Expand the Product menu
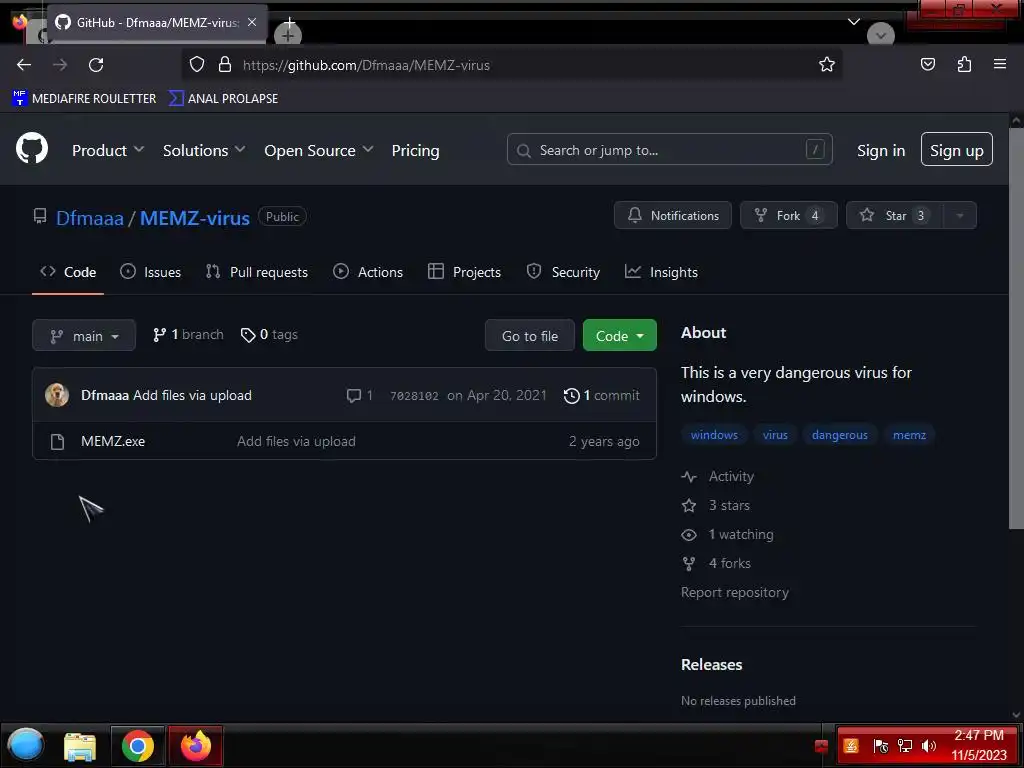This screenshot has width=1024, height=768. coord(108,150)
